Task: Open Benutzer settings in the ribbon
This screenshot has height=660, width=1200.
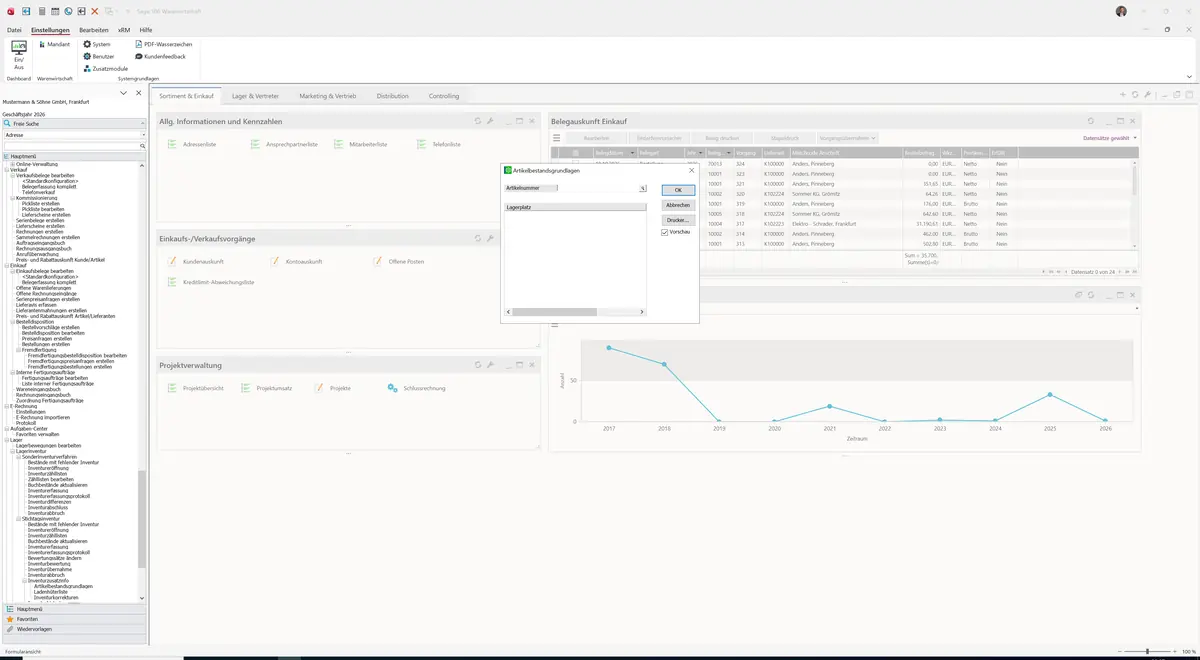Action: pos(99,57)
